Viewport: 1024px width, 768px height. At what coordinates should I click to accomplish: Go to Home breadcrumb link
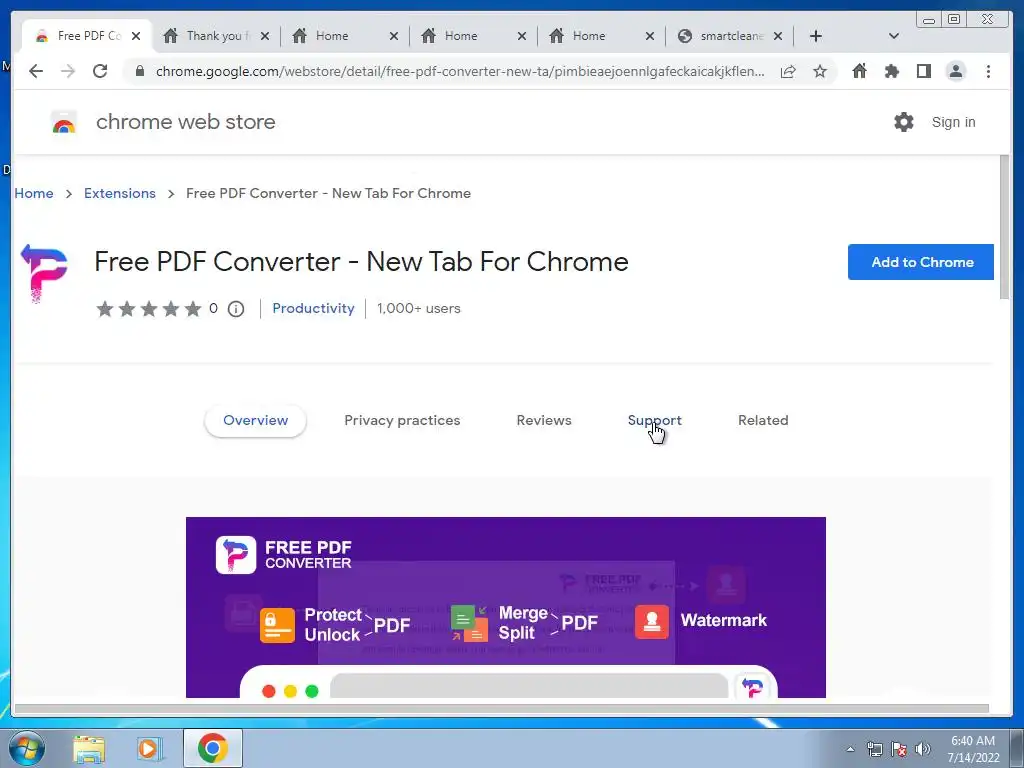tap(34, 193)
